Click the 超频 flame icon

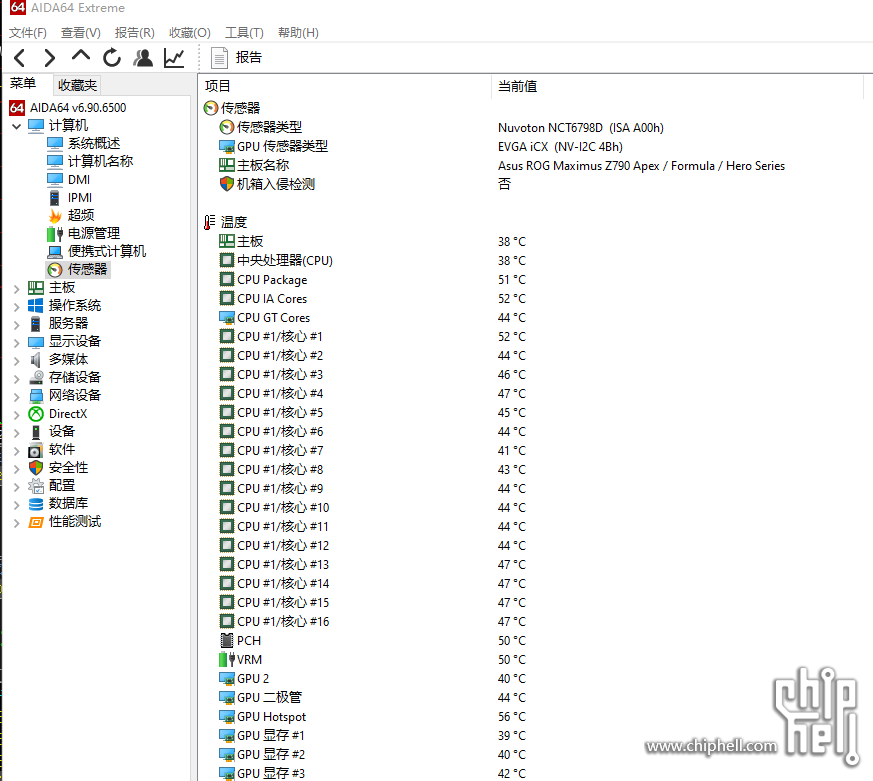click(x=55, y=215)
